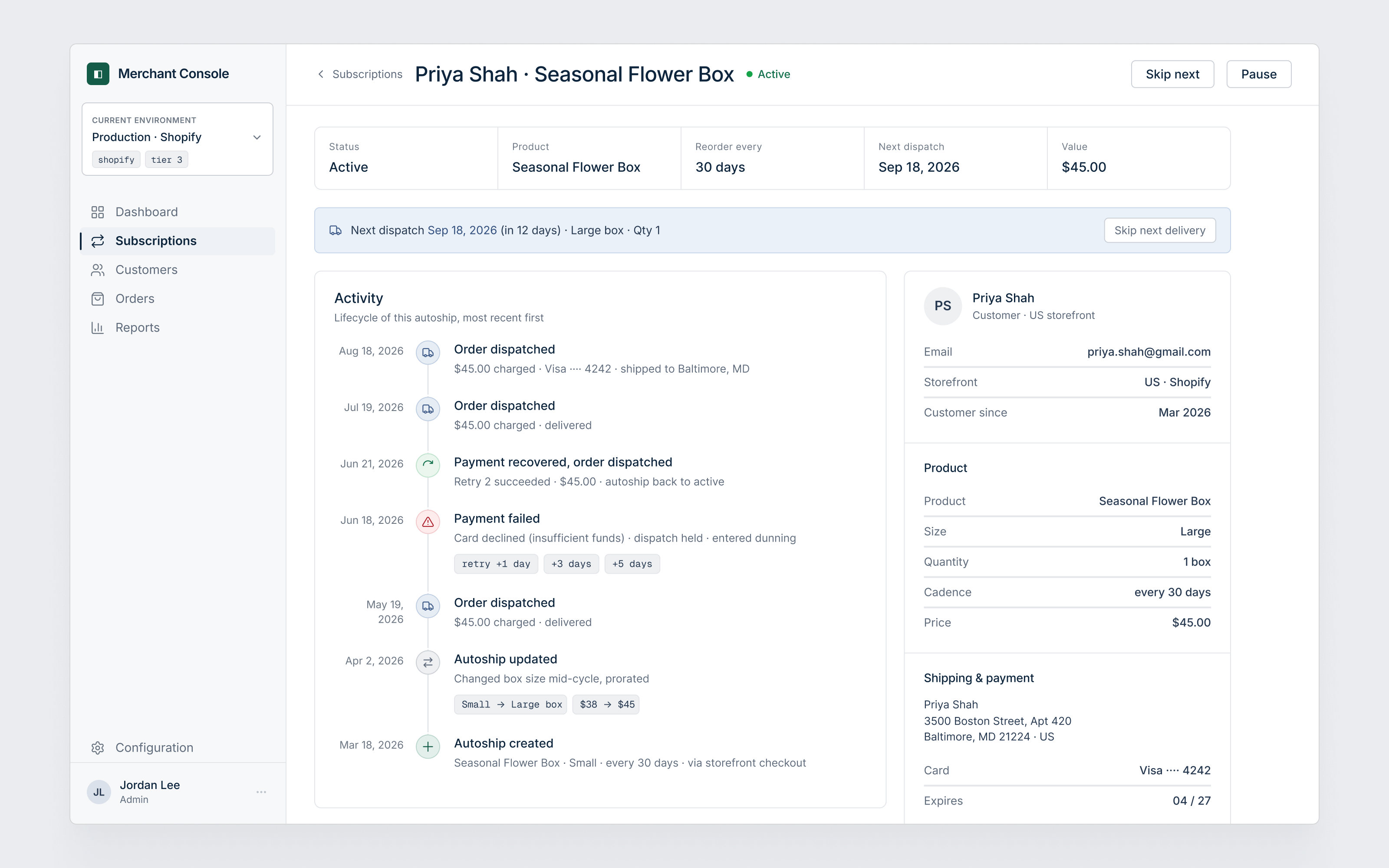Viewport: 1389px width, 868px height.
Task: Click the Reports bar chart icon
Action: click(98, 328)
